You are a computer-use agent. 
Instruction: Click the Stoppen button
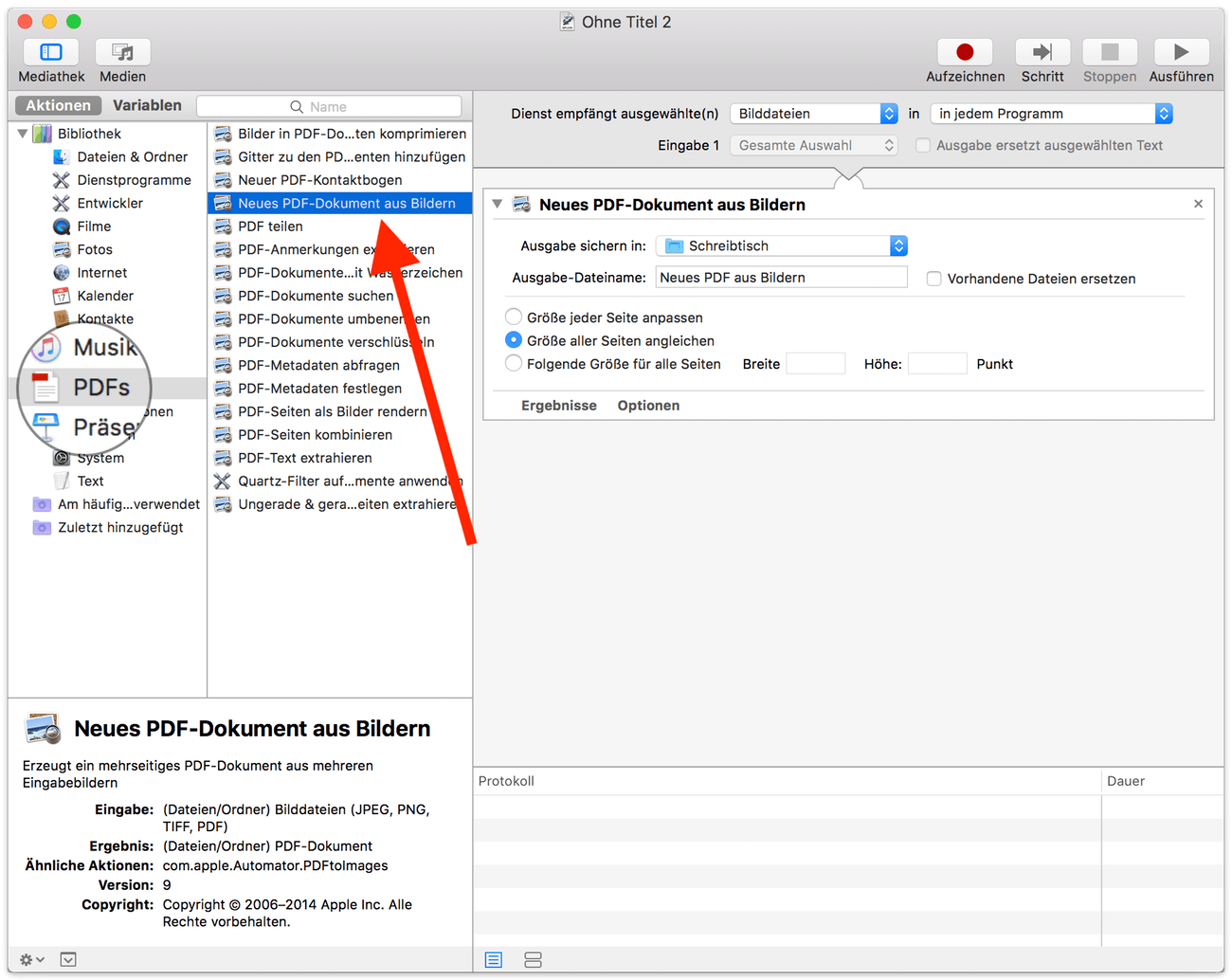coord(1110,52)
